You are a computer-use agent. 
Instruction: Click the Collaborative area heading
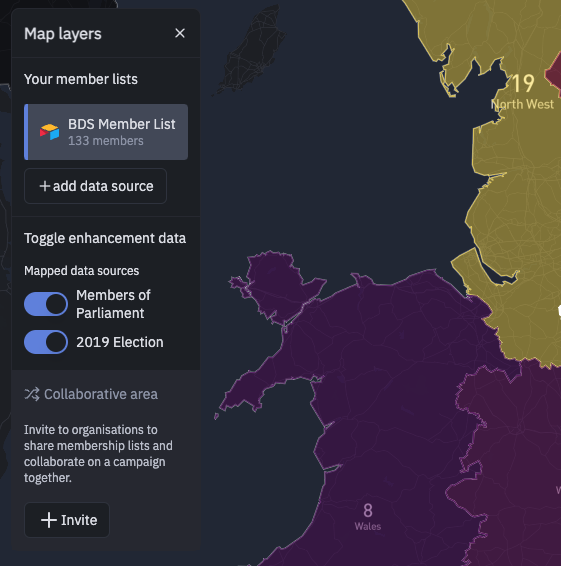click(x=101, y=394)
